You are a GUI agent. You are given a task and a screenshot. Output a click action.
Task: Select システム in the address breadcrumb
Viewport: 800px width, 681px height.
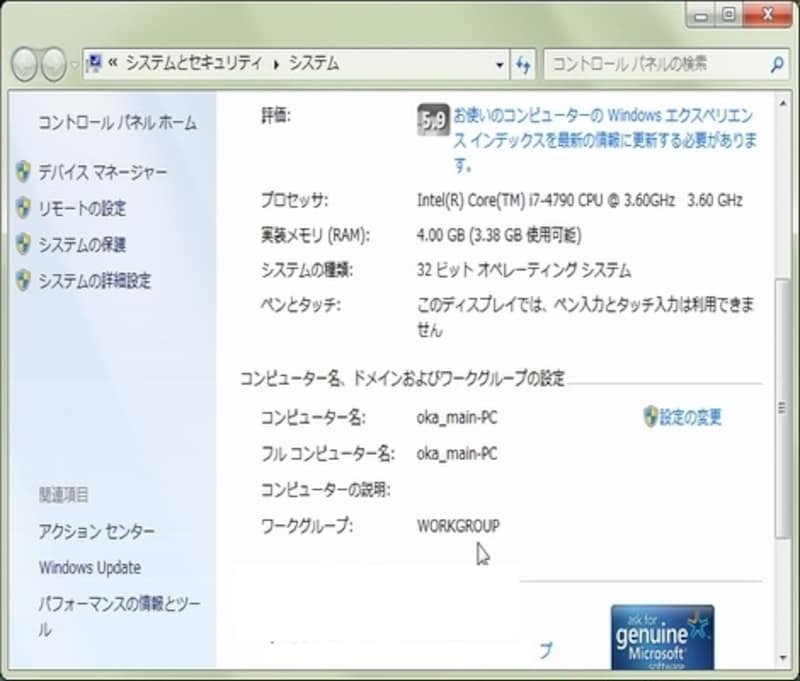pos(314,63)
